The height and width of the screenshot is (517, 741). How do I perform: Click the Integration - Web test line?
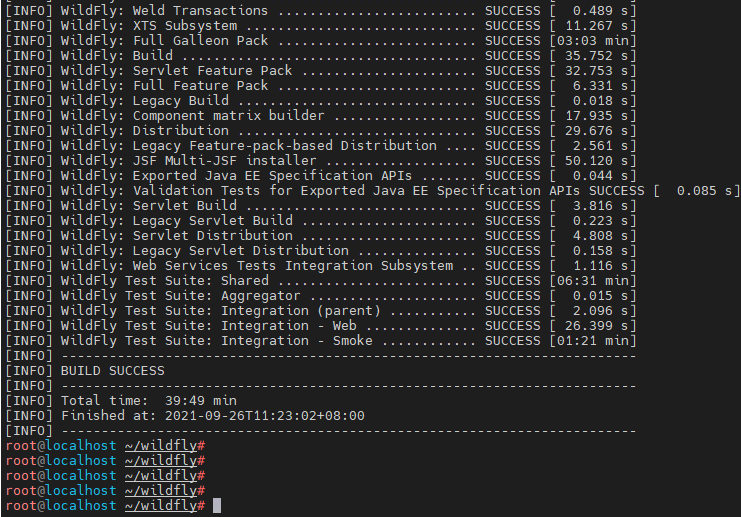click(x=321, y=326)
